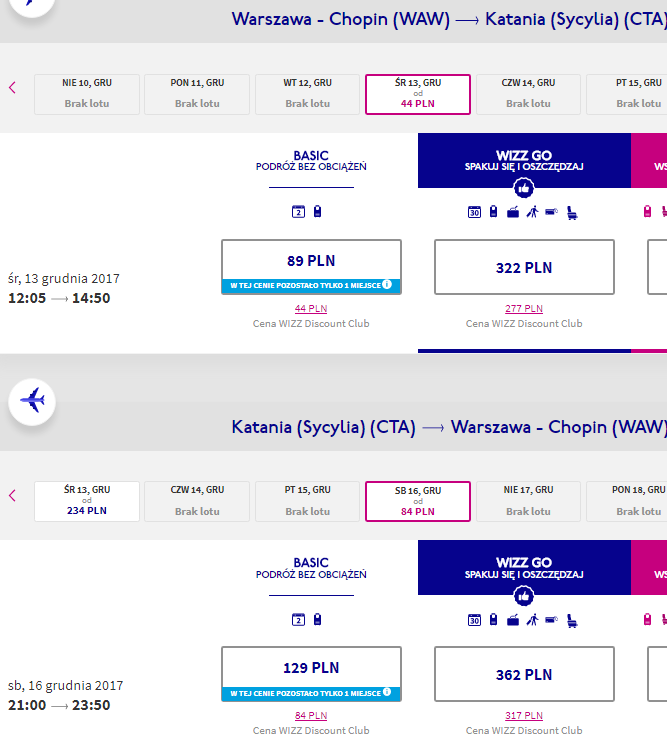Select outbound date CZW 14, GRU
667x738 pixels.
pyautogui.click(x=528, y=94)
